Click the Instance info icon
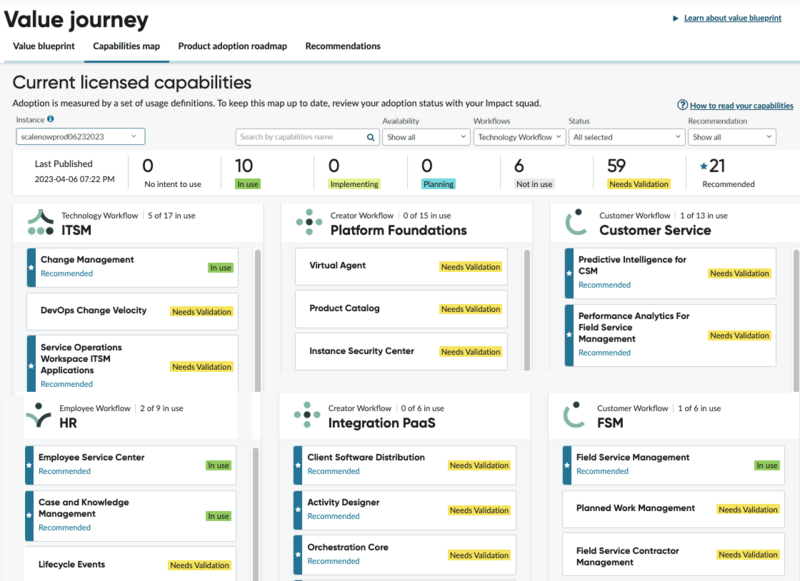 [x=51, y=119]
